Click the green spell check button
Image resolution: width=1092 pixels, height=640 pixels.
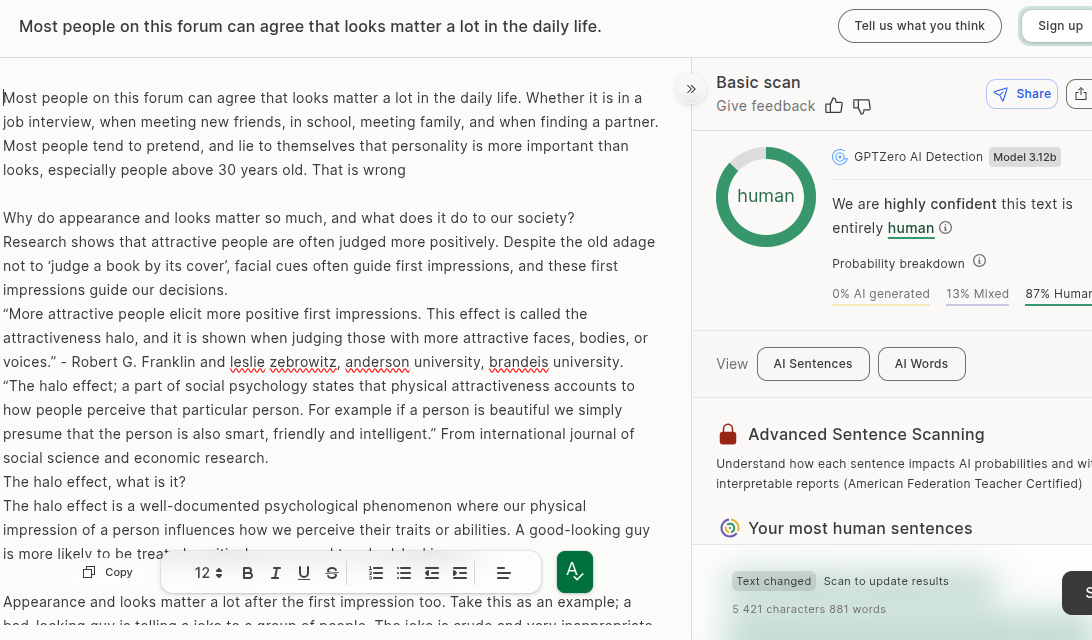575,571
